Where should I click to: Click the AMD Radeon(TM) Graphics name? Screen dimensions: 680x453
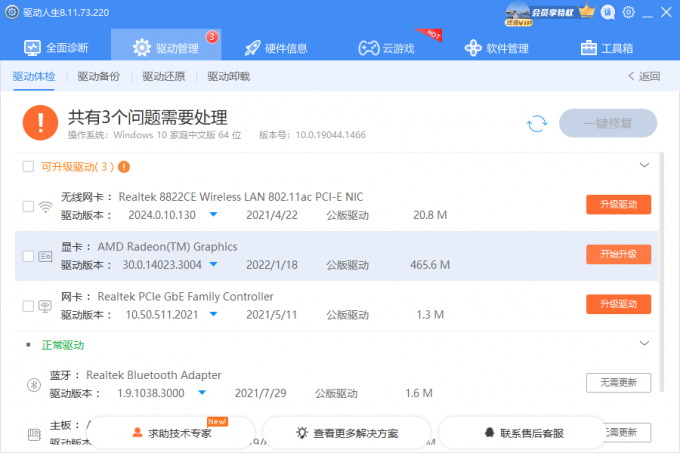tap(167, 247)
